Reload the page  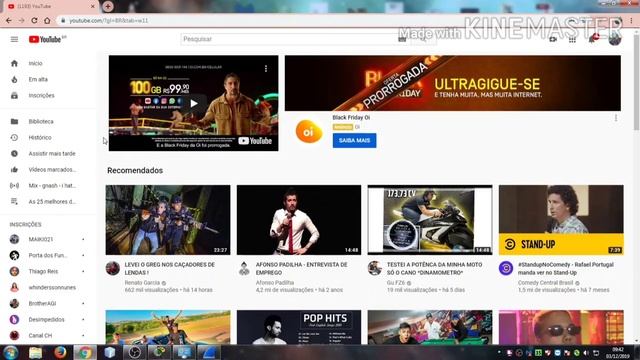tap(34, 20)
